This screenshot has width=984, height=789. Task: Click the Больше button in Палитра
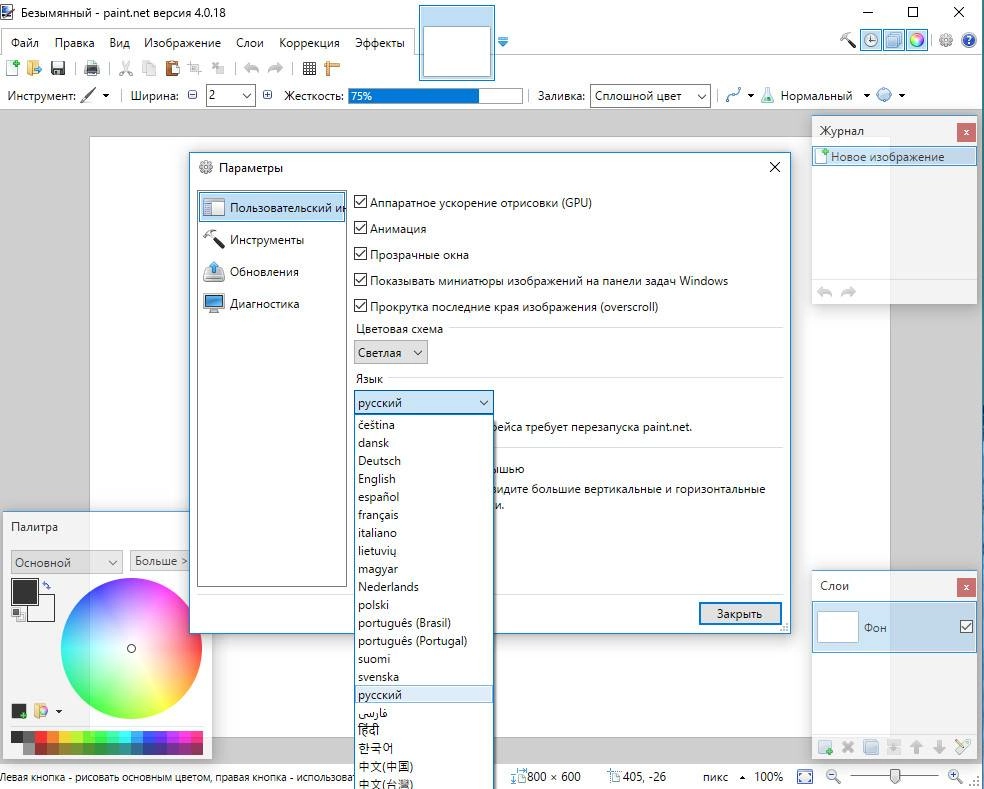160,561
